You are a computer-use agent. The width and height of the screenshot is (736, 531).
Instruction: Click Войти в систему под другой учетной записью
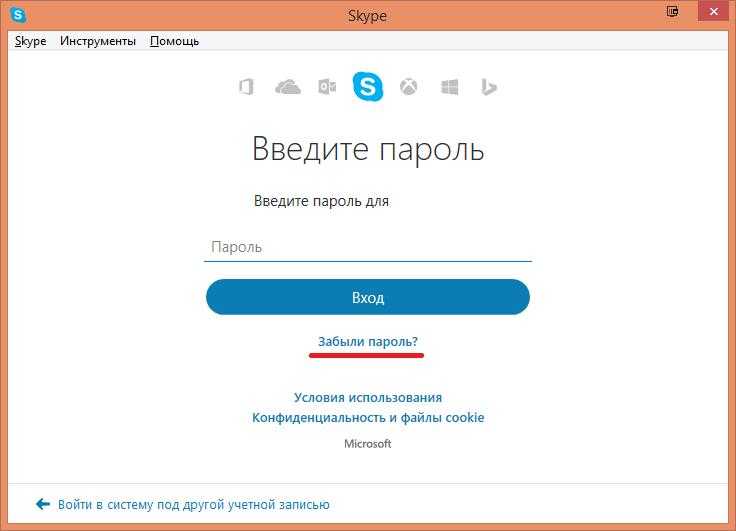click(193, 504)
